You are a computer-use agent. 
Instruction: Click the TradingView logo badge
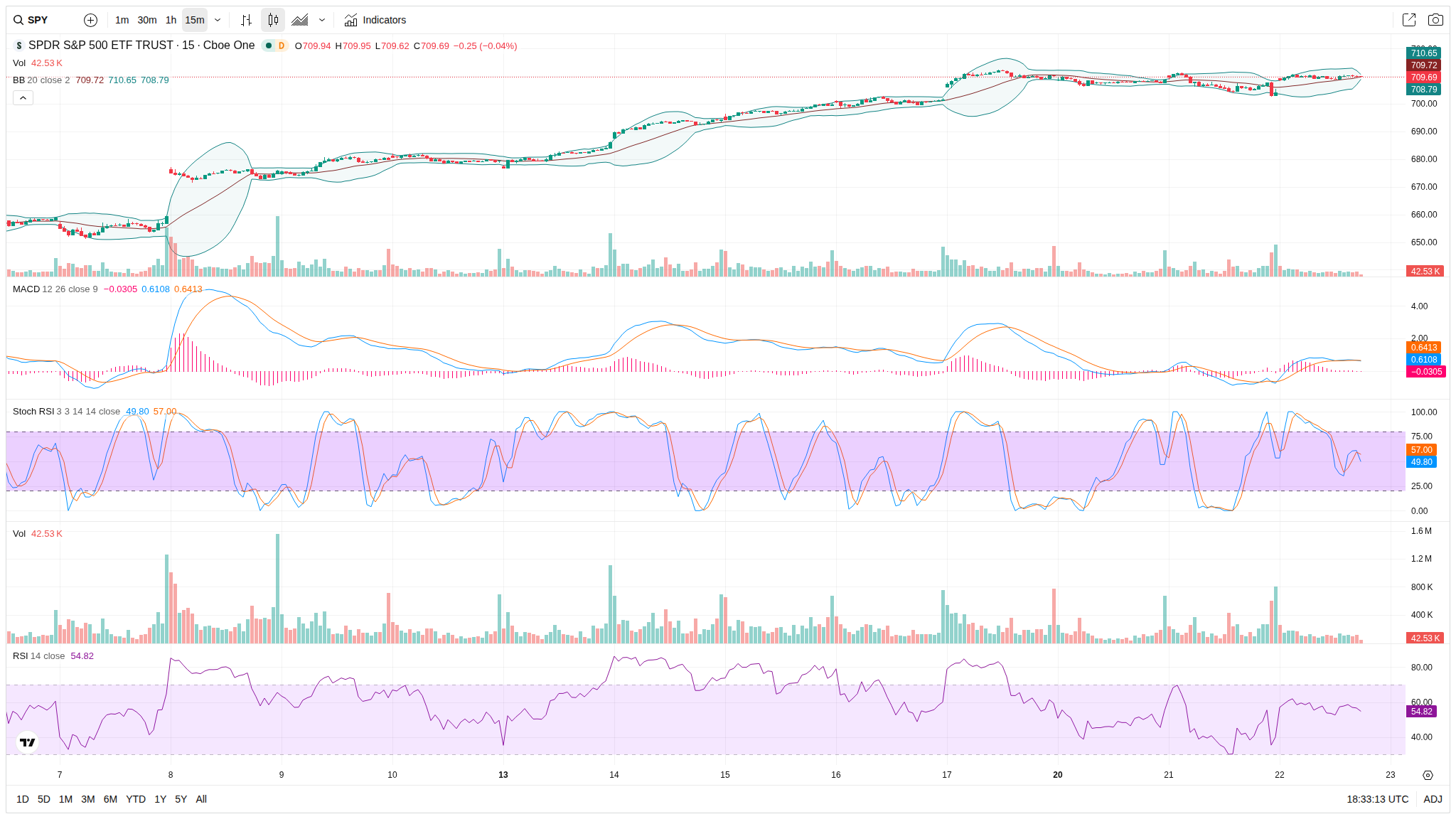tap(27, 742)
